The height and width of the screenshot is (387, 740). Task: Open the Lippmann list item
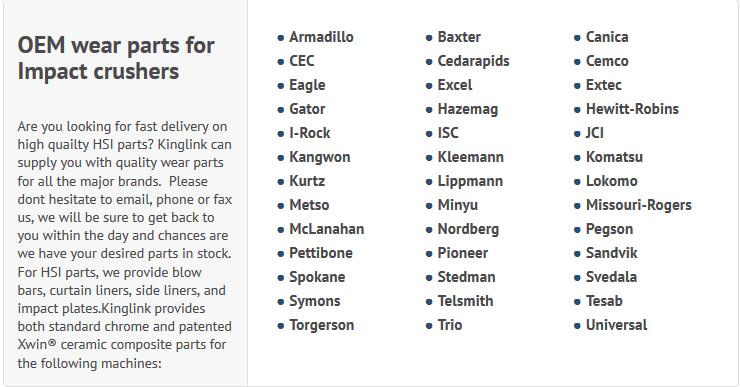(x=470, y=182)
